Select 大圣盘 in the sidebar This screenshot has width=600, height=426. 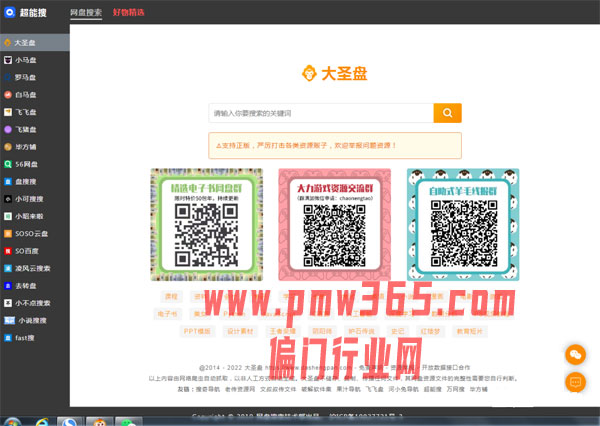(x=34, y=42)
